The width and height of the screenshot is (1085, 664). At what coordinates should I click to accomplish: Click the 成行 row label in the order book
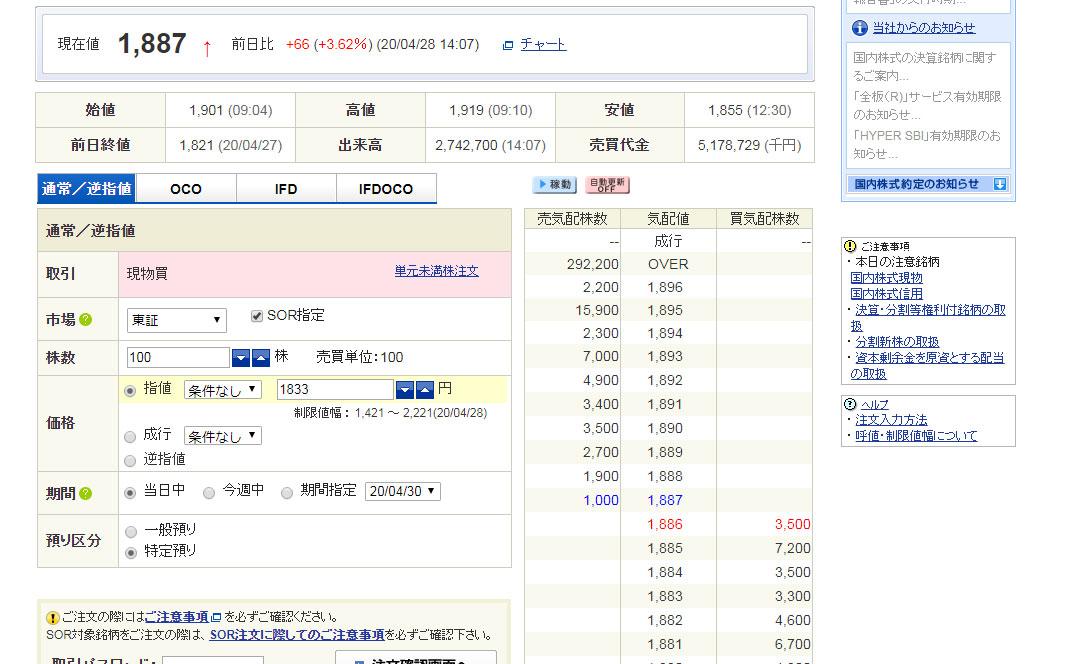668,241
